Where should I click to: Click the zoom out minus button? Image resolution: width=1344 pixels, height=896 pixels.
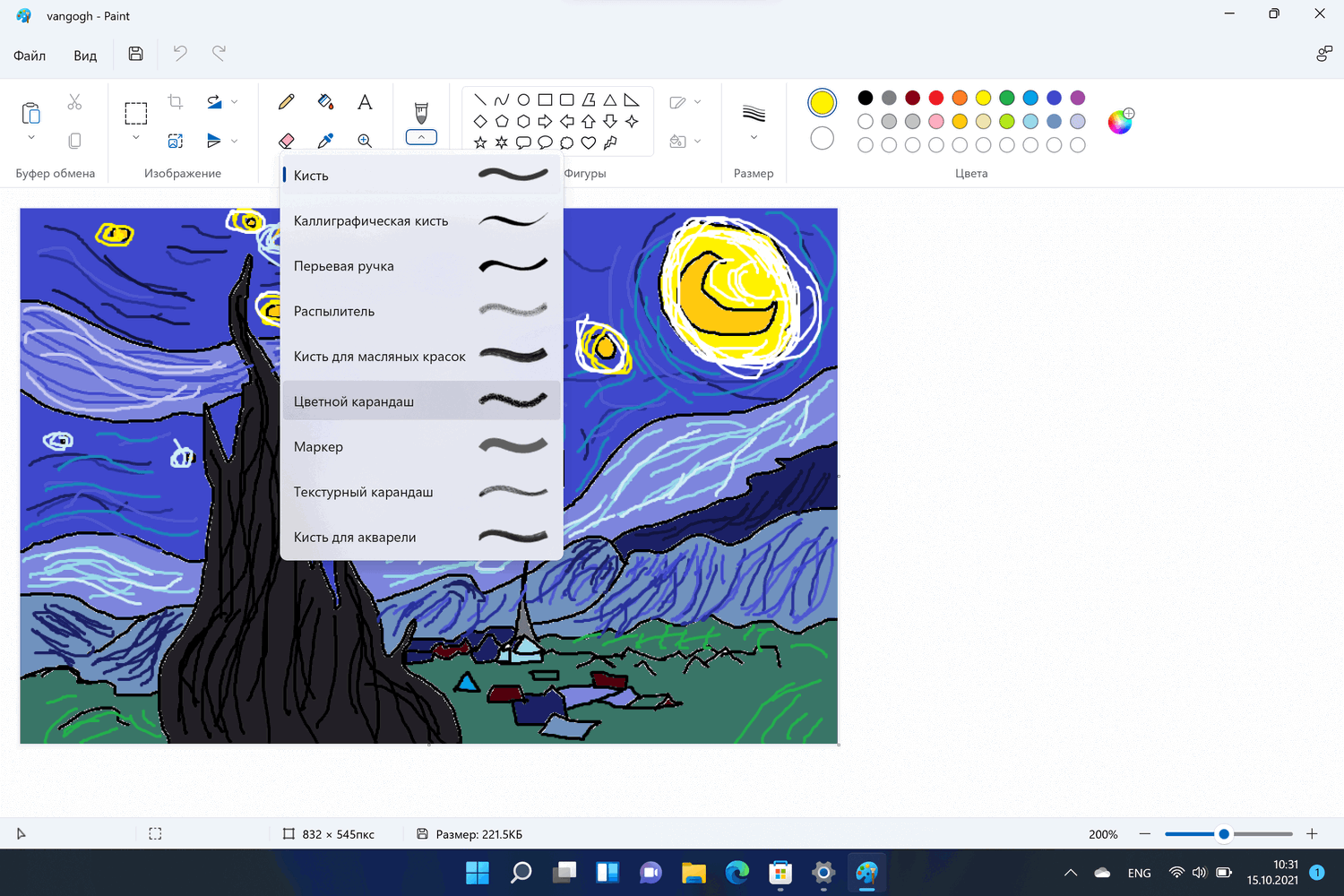click(1145, 834)
